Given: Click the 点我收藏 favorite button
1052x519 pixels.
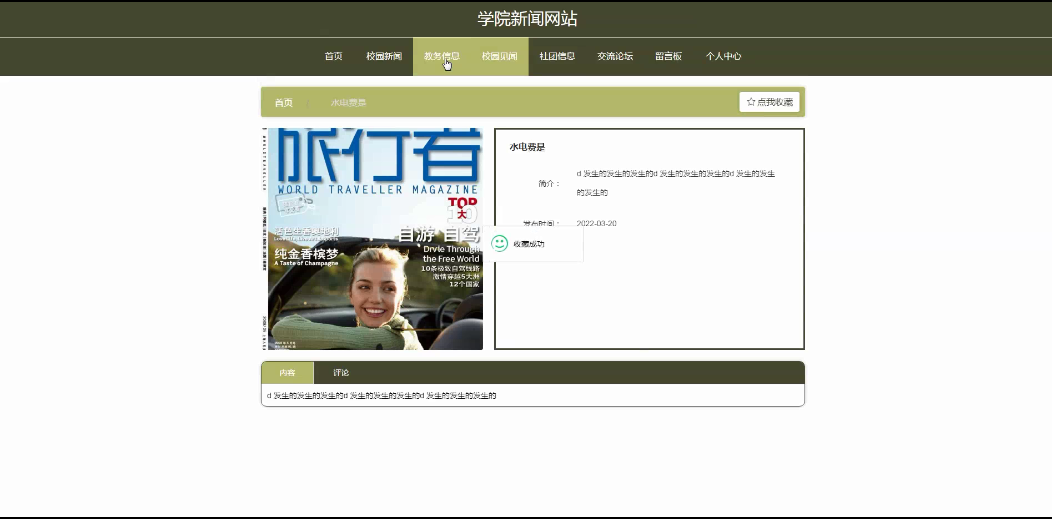Looking at the screenshot, I should 770,102.
